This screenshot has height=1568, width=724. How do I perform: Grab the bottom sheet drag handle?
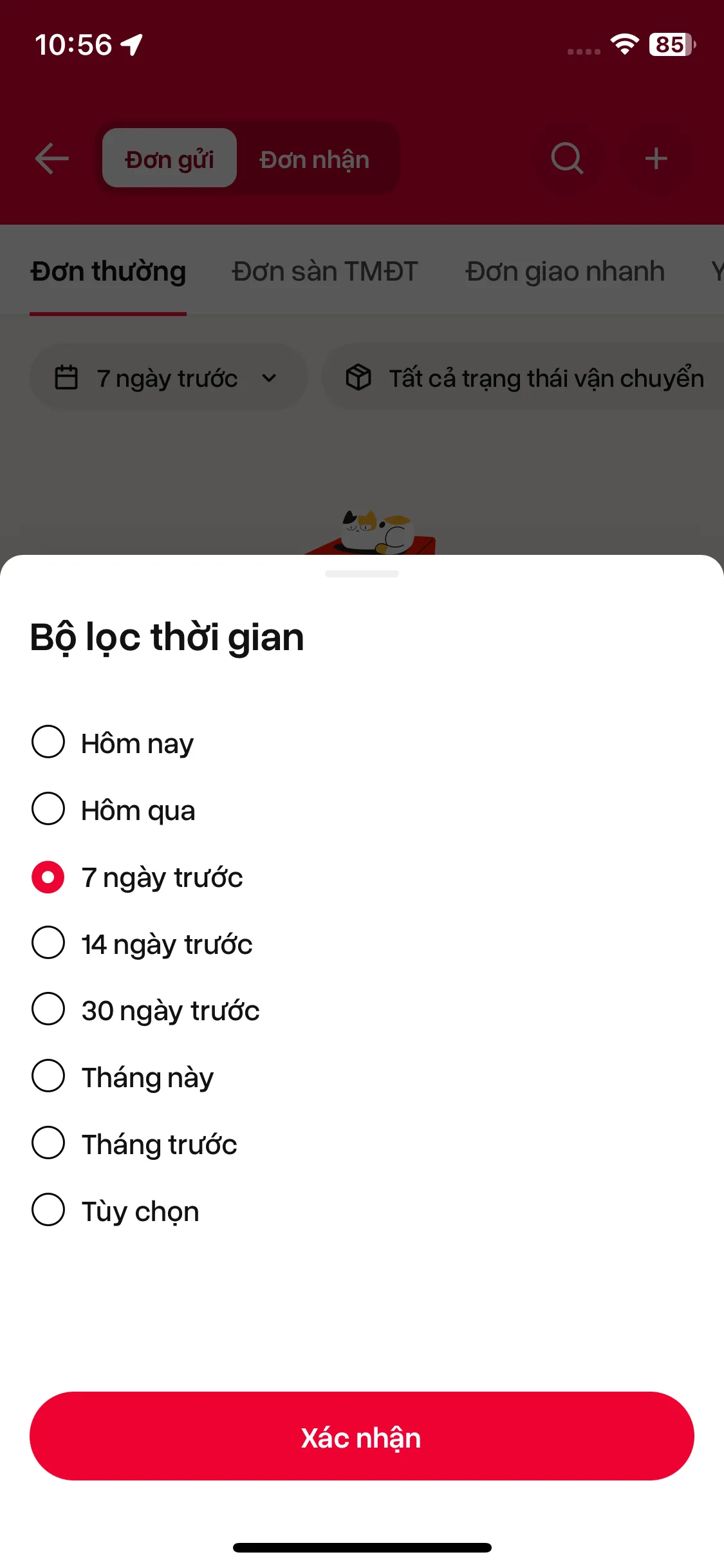point(362,574)
